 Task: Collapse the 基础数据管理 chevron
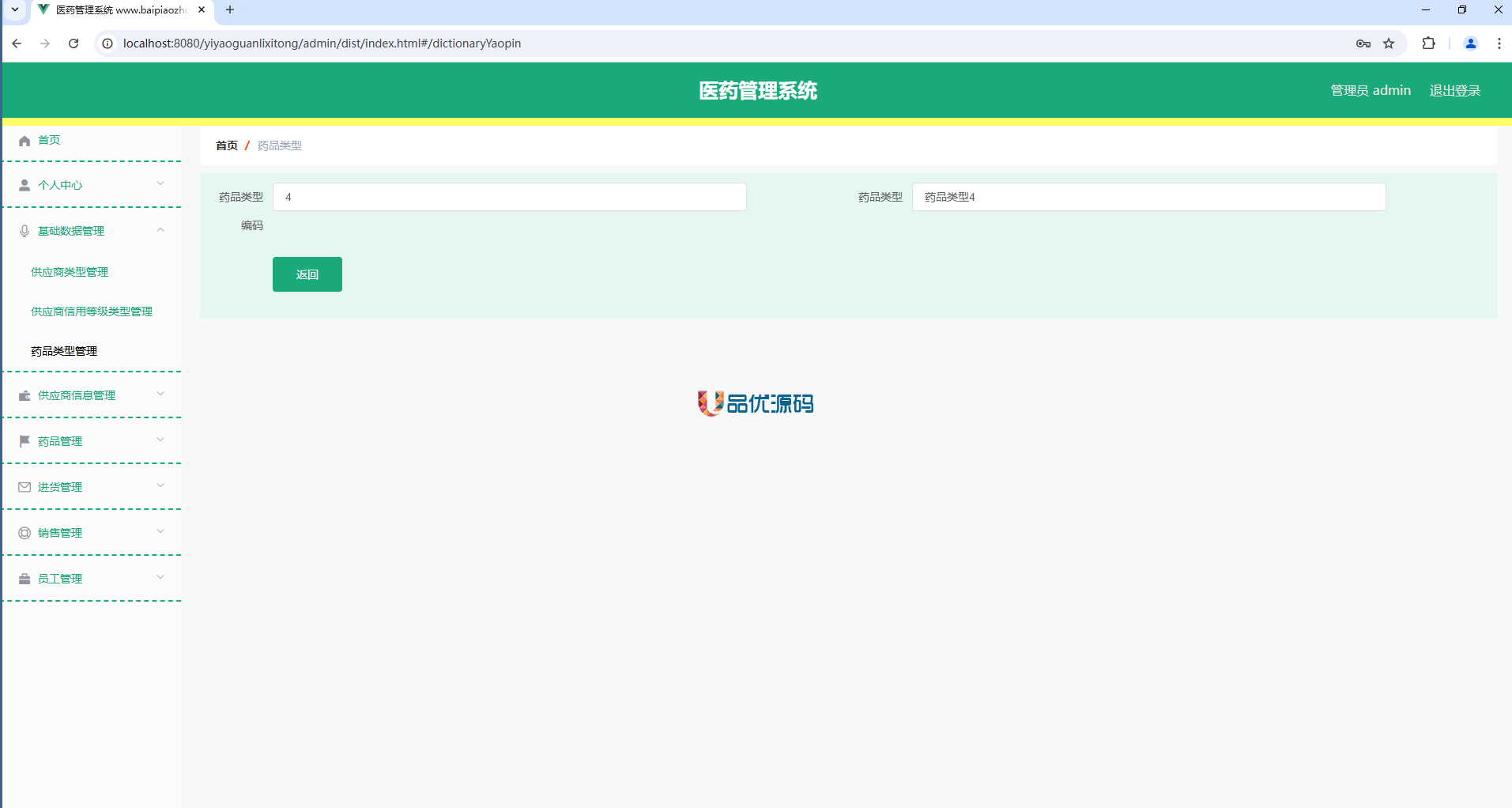click(x=160, y=230)
